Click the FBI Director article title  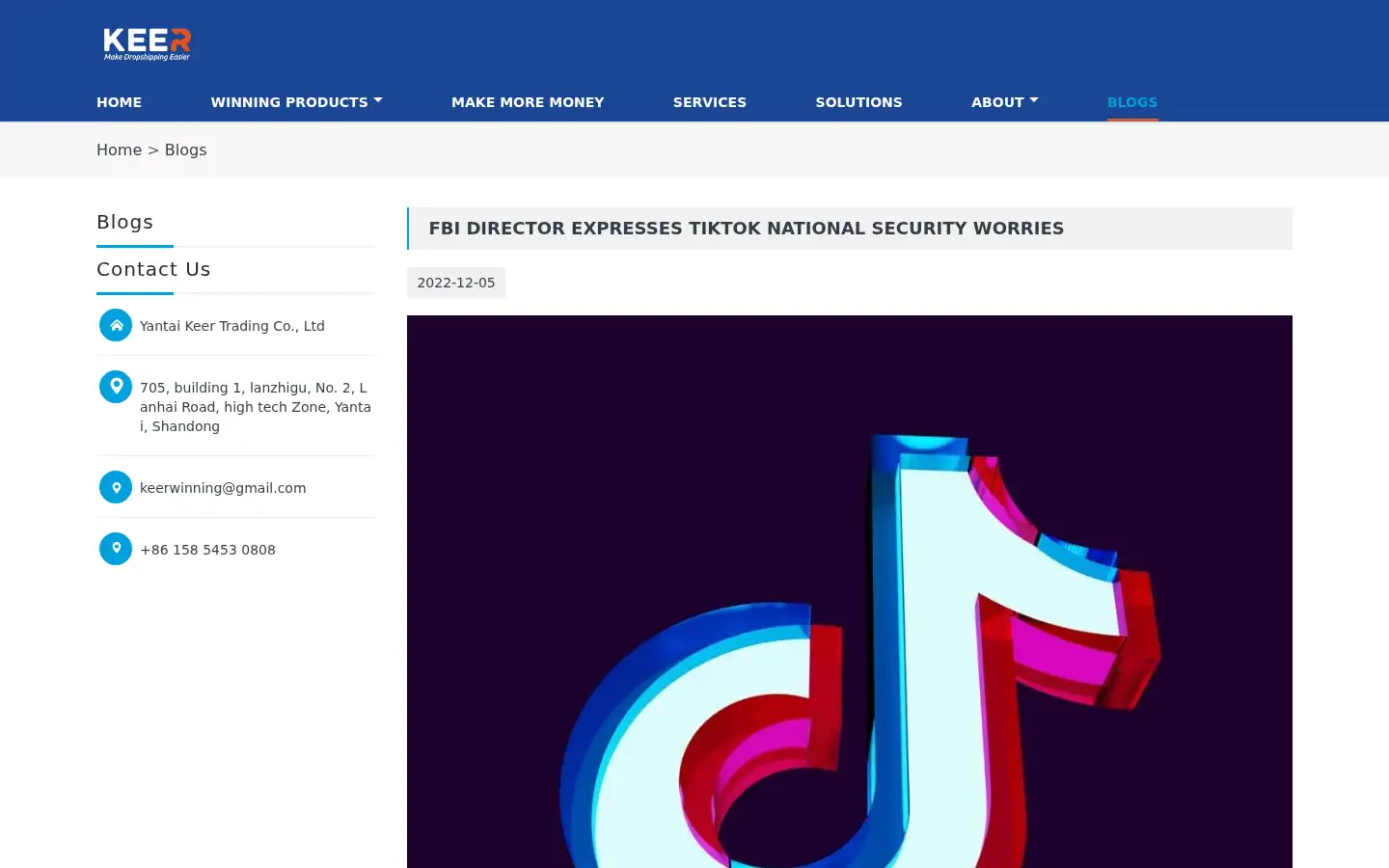pos(746,229)
